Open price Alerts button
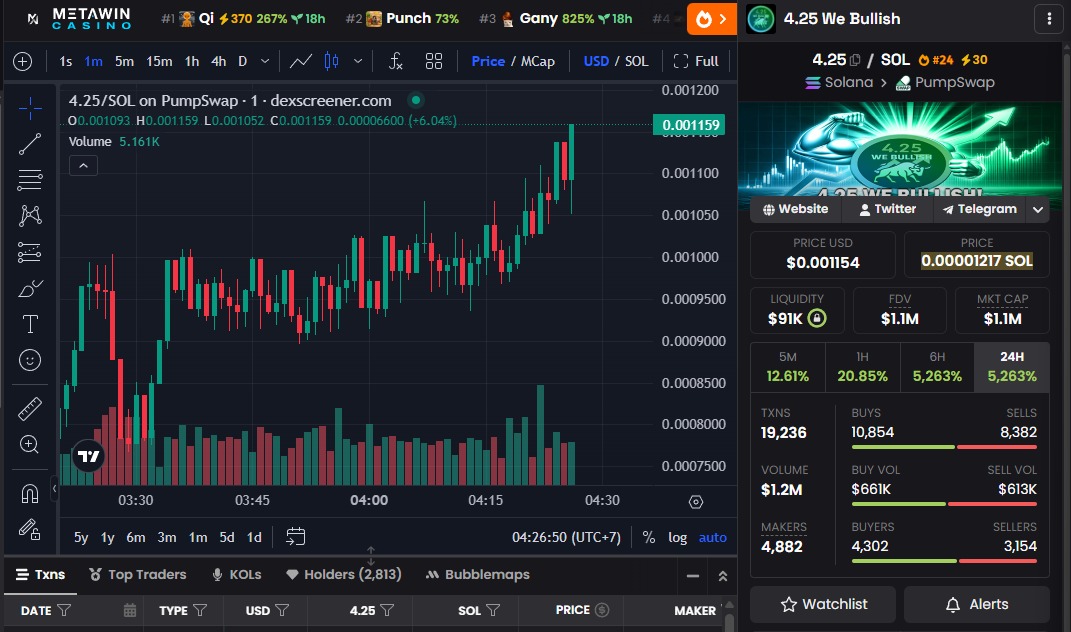Image resolution: width=1071 pixels, height=632 pixels. click(977, 604)
